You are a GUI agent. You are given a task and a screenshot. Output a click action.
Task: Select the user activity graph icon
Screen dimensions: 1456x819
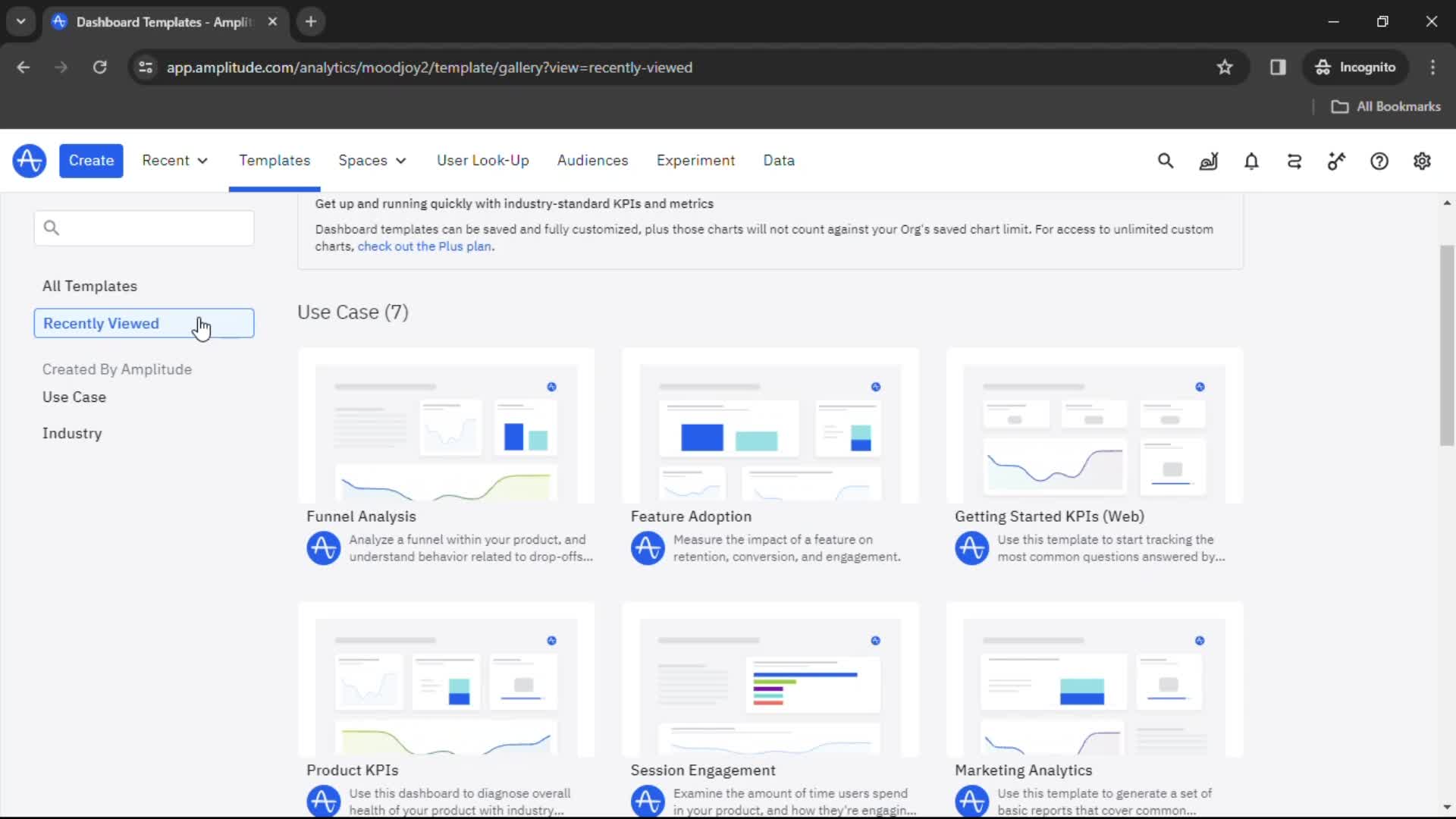coord(1208,160)
